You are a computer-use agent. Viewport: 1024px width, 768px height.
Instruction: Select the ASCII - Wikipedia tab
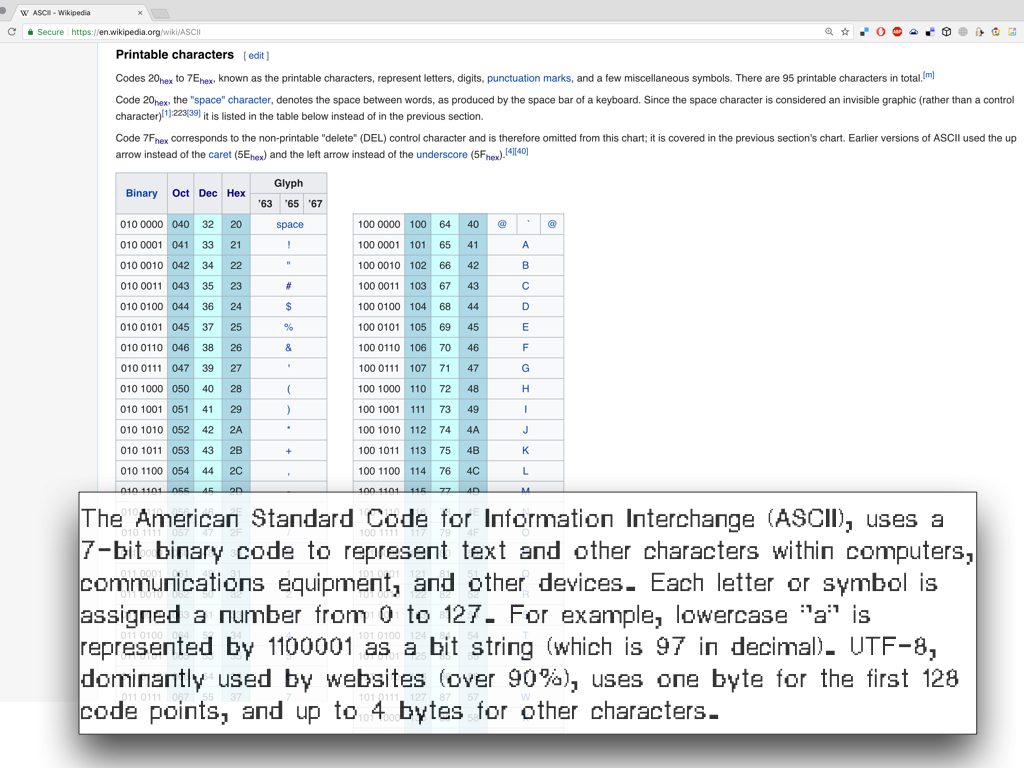[x=81, y=12]
